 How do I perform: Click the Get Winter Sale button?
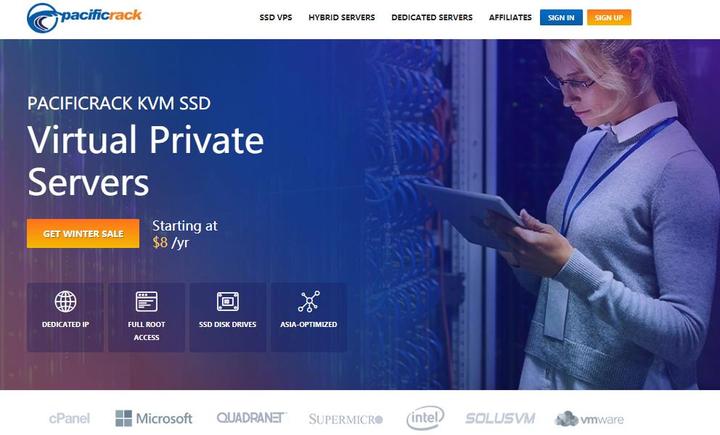pos(83,233)
